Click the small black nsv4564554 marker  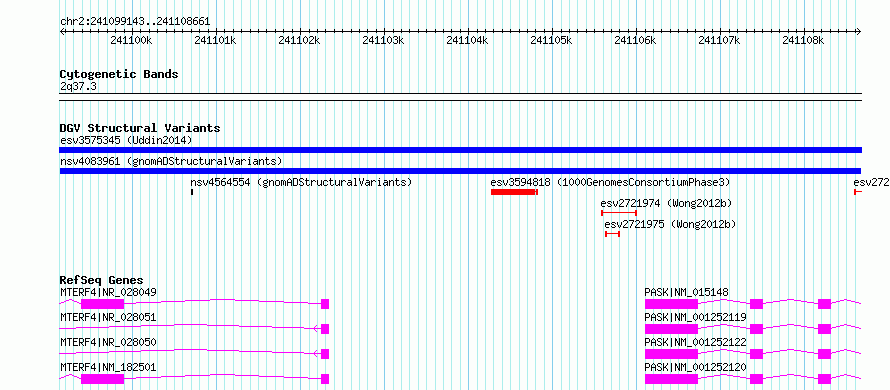point(192,192)
